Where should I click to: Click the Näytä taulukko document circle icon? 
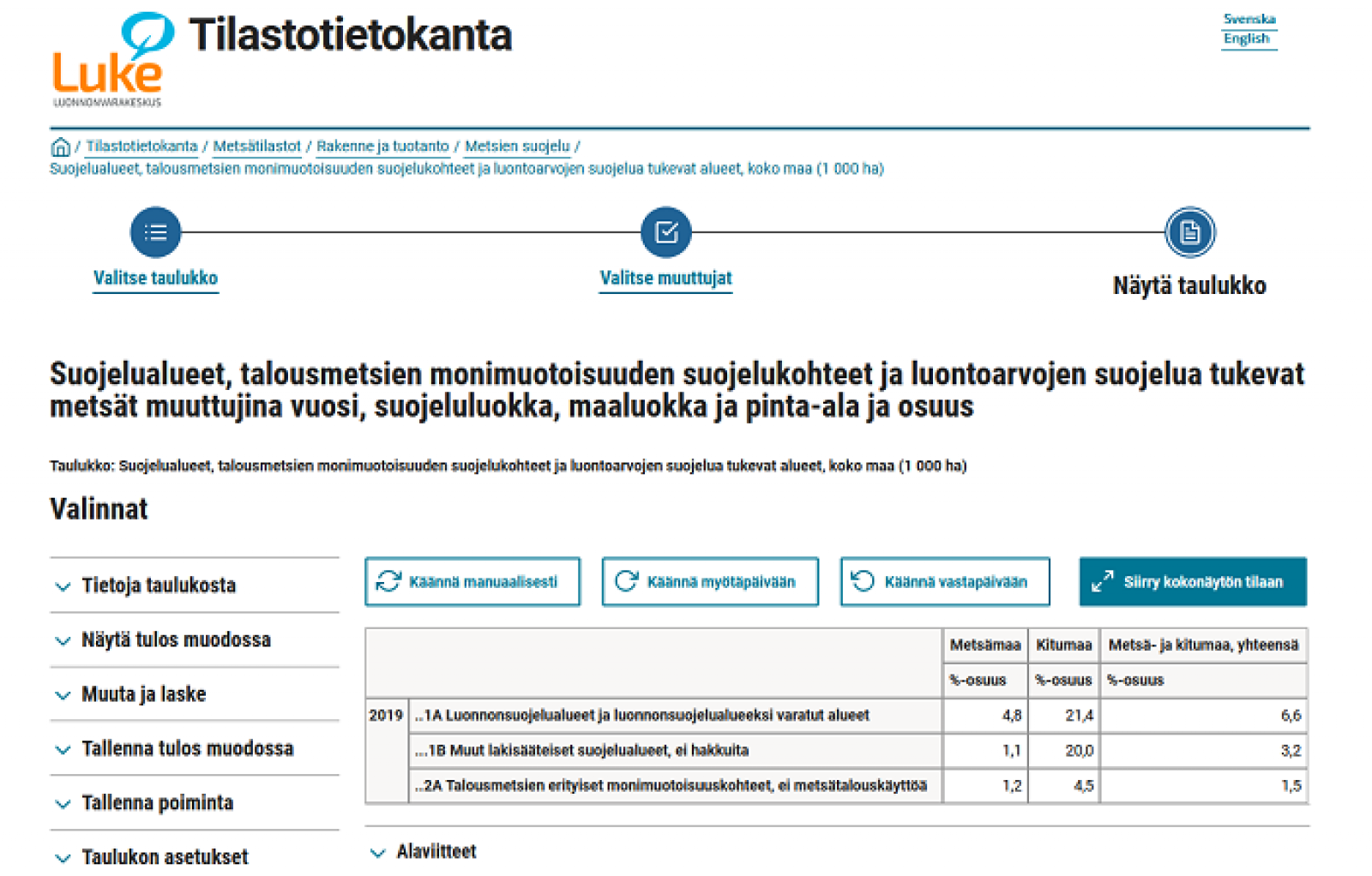click(x=1189, y=231)
